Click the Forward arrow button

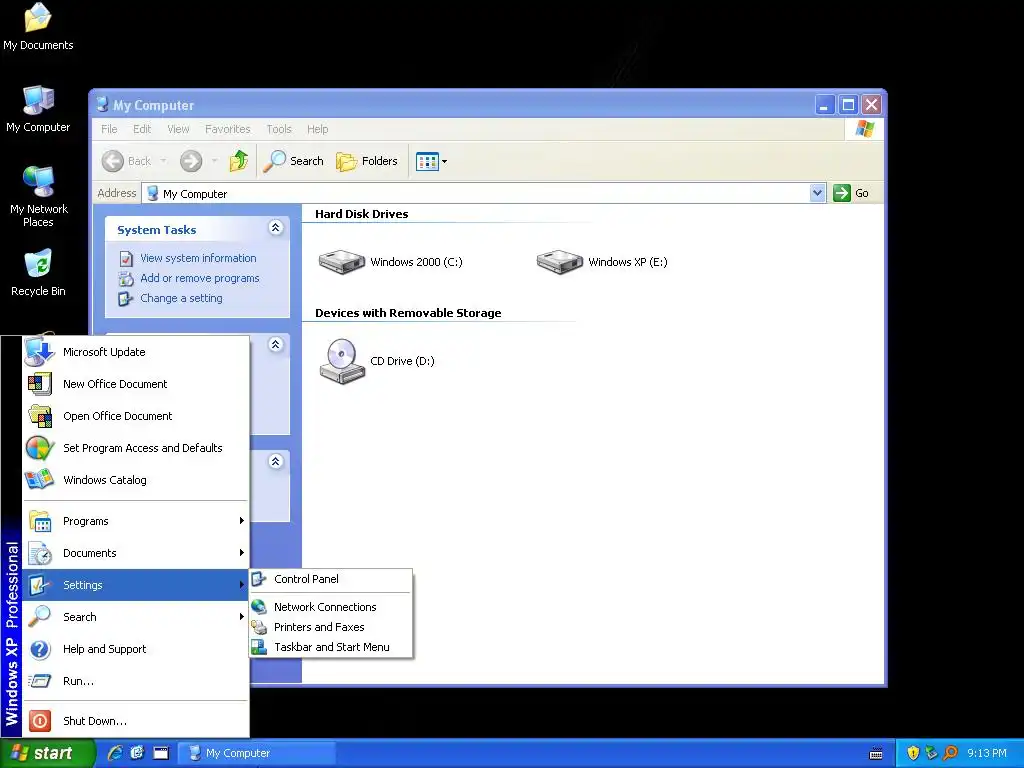coord(191,161)
